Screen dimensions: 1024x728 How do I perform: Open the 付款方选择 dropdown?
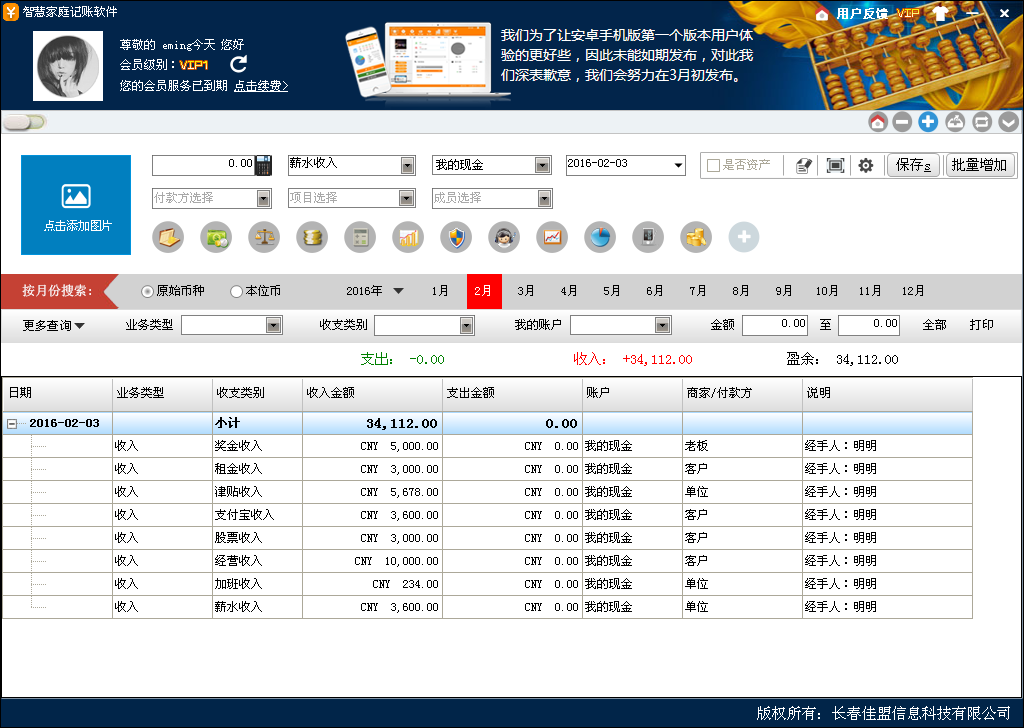pos(264,198)
